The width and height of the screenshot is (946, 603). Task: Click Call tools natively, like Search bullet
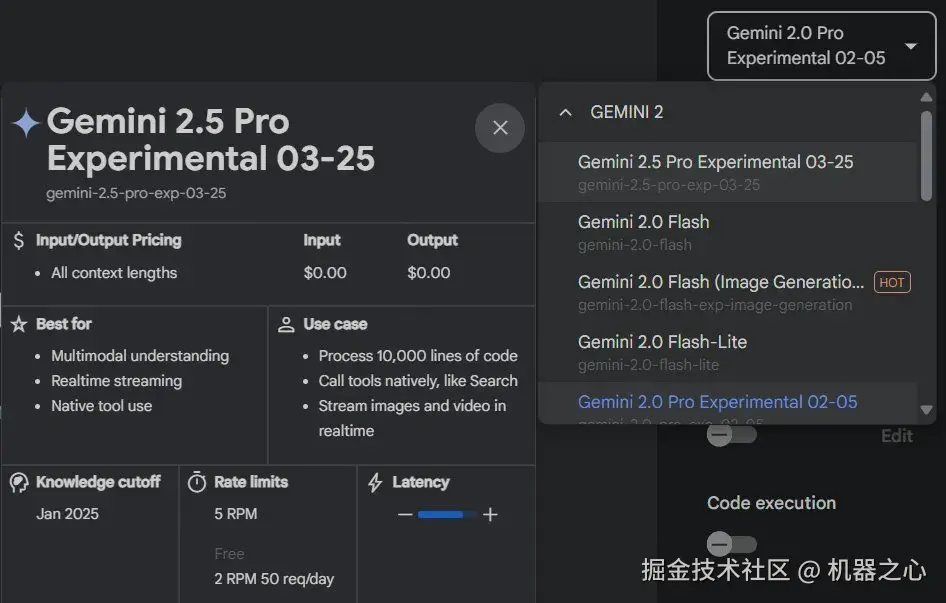[x=418, y=381]
